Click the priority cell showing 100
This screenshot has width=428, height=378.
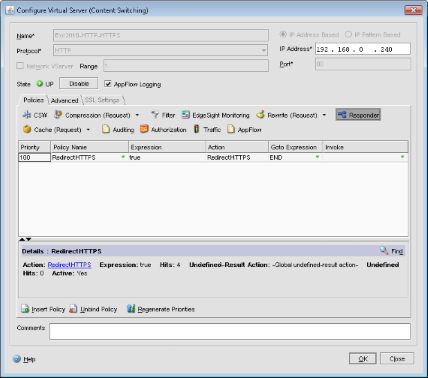(x=34, y=157)
